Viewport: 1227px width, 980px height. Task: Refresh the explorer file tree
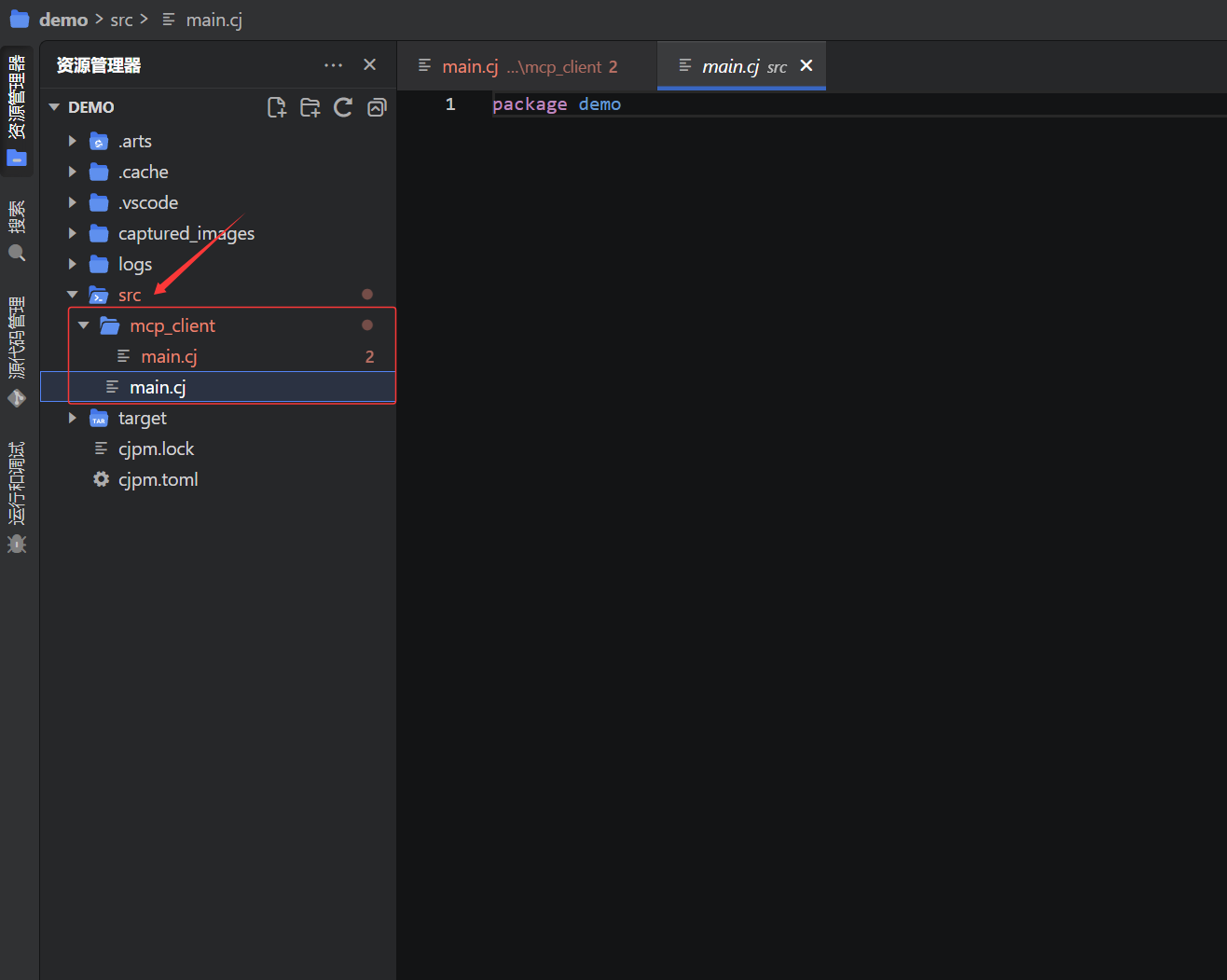coord(343,107)
